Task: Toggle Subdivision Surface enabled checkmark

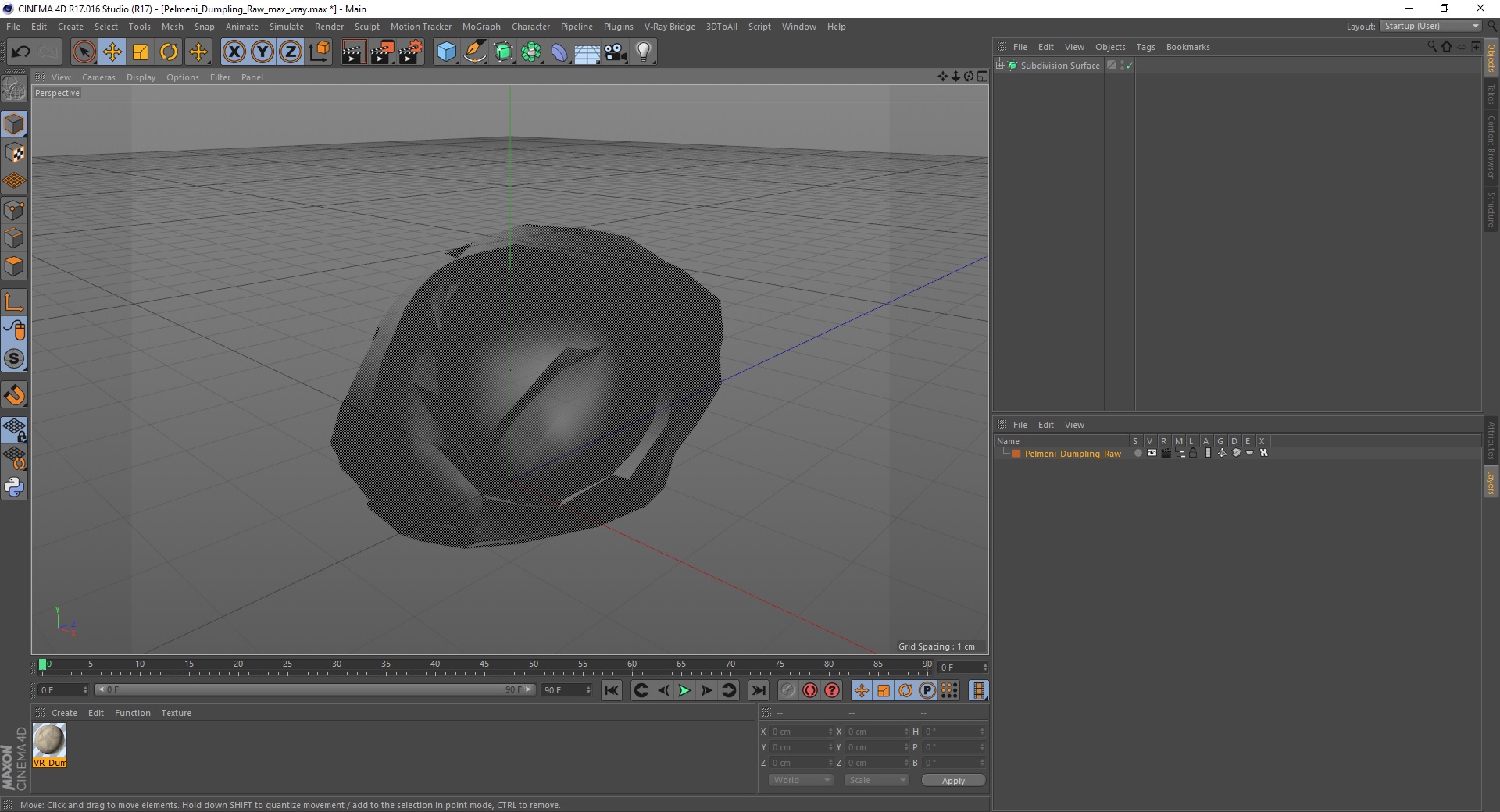Action: (1129, 66)
